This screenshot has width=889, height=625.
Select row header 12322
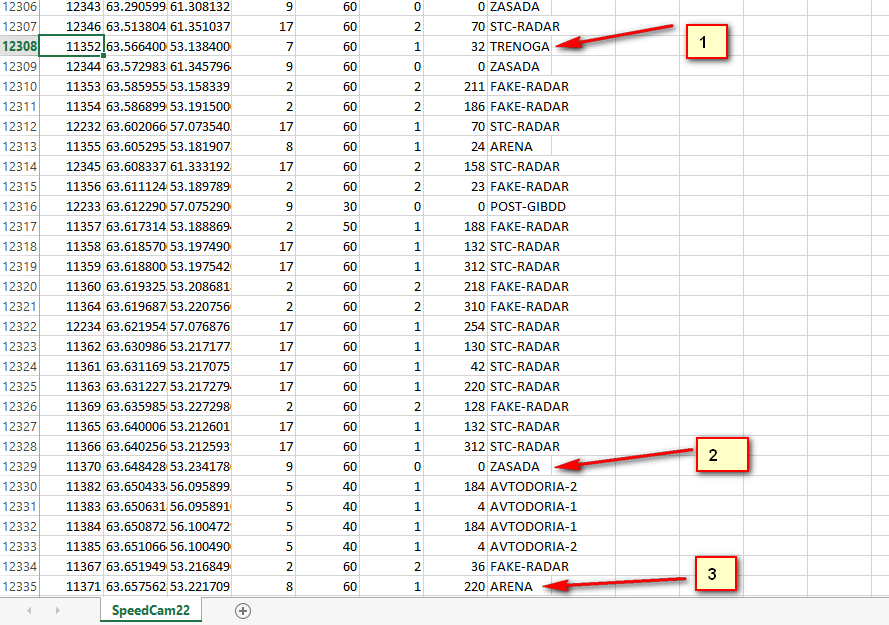pos(20,326)
